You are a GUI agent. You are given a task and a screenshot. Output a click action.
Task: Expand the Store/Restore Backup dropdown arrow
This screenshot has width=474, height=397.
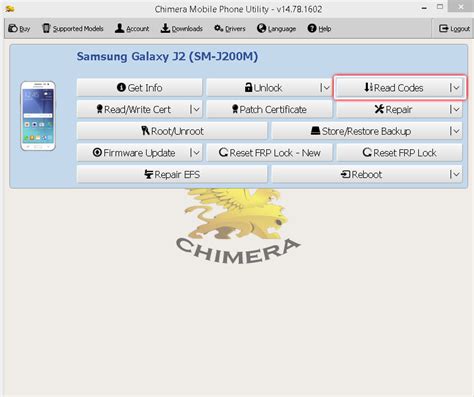click(455, 131)
